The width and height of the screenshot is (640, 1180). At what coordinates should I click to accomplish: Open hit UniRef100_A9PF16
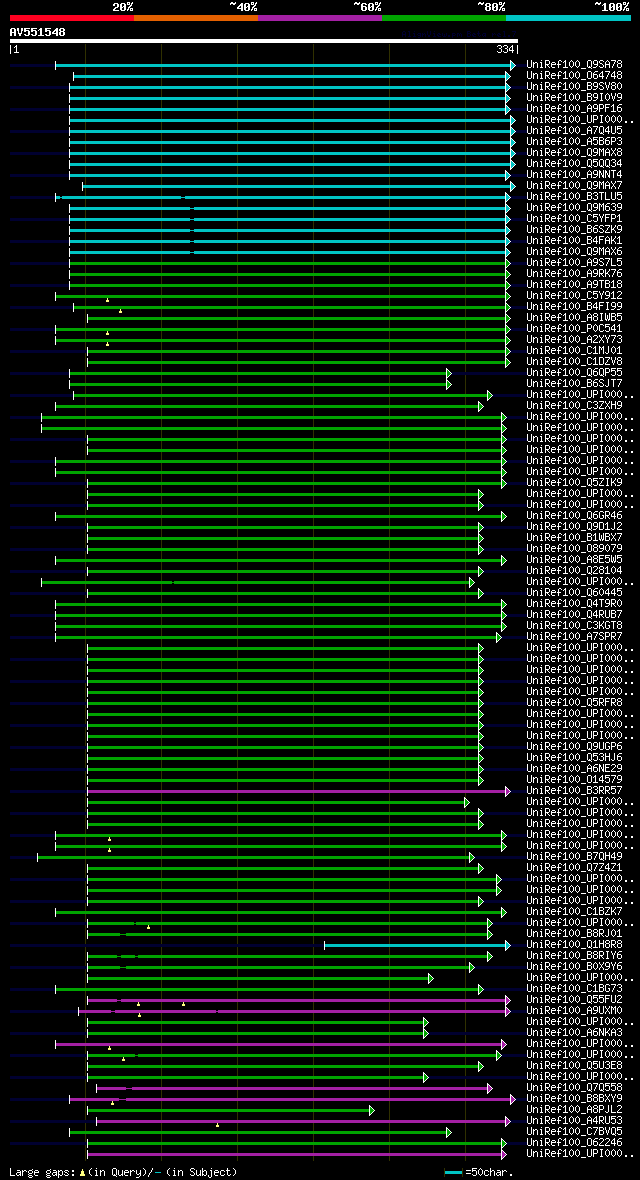click(x=574, y=109)
